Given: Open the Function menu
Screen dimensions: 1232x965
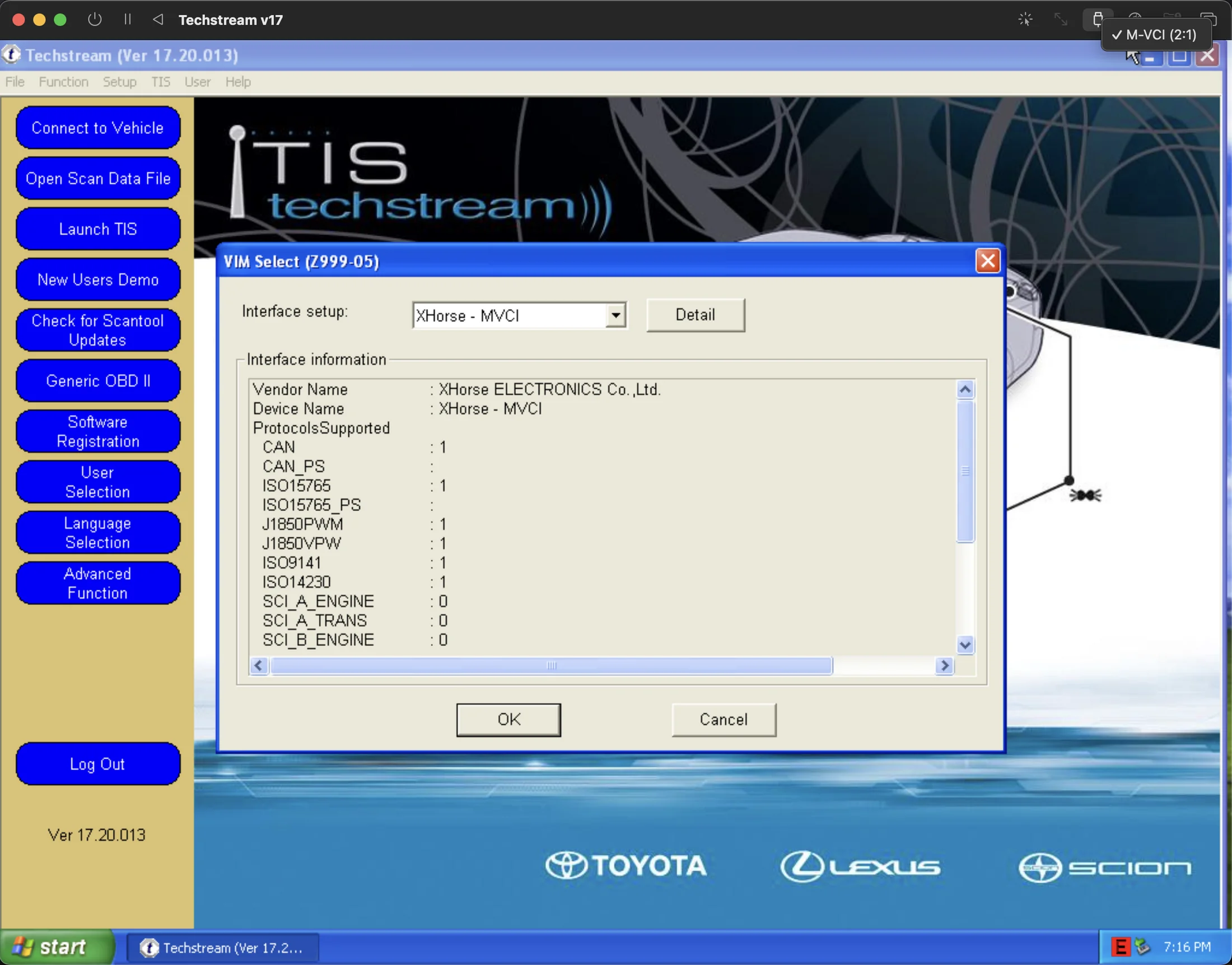Looking at the screenshot, I should (63, 82).
